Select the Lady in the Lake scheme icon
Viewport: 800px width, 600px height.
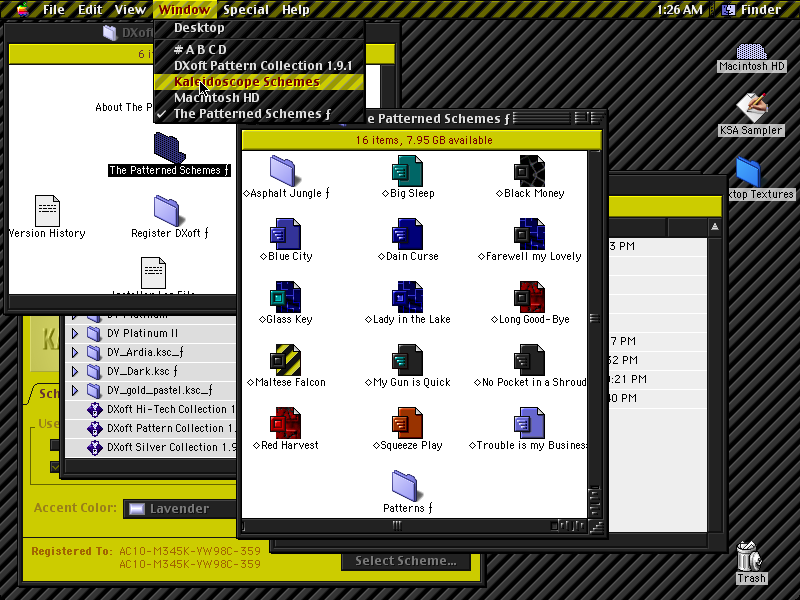point(407,296)
